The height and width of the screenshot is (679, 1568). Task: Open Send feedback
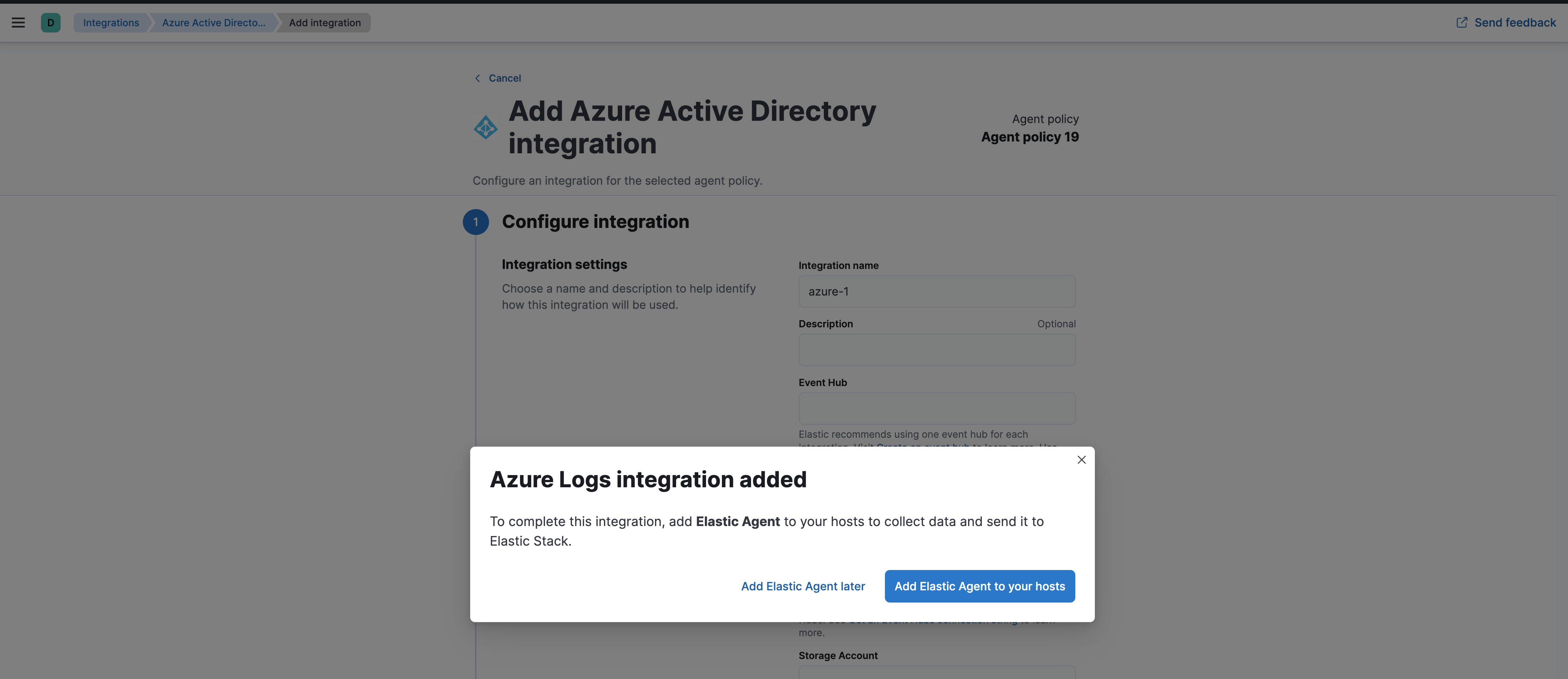tap(1514, 22)
